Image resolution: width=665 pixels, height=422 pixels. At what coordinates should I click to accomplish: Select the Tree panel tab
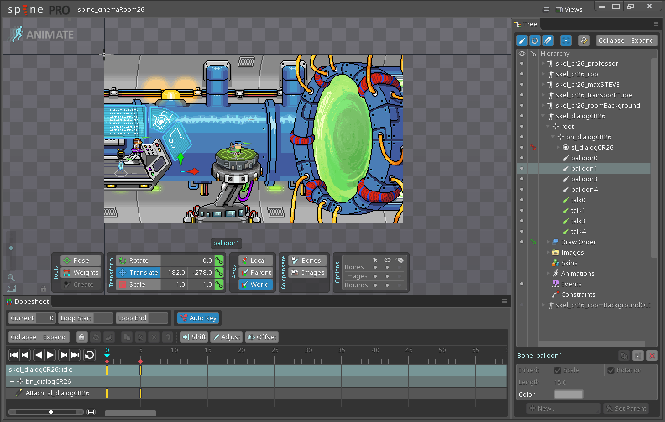point(526,24)
